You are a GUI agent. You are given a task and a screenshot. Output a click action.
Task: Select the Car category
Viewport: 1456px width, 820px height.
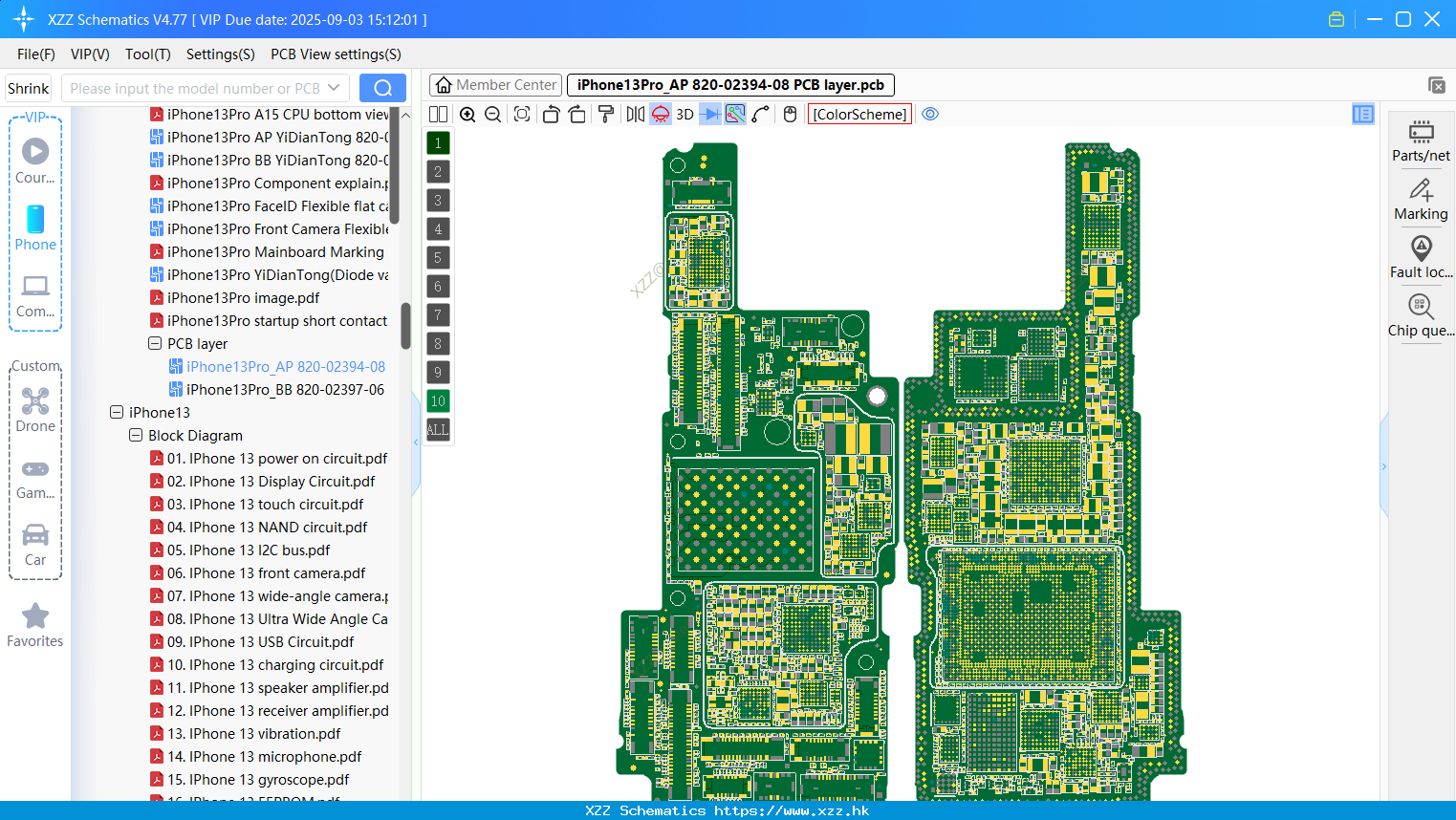35,545
